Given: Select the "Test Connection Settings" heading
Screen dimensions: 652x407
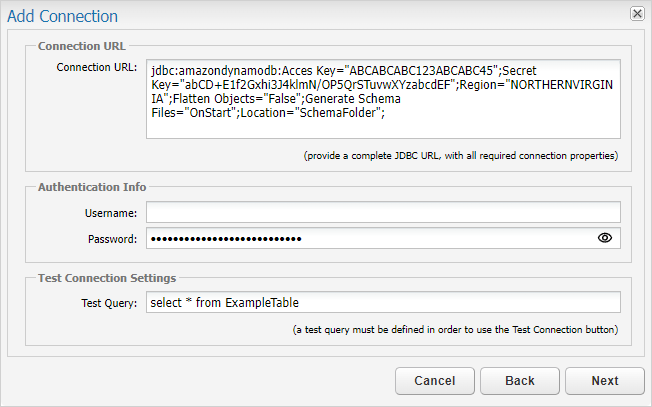Looking at the screenshot, I should (107, 278).
